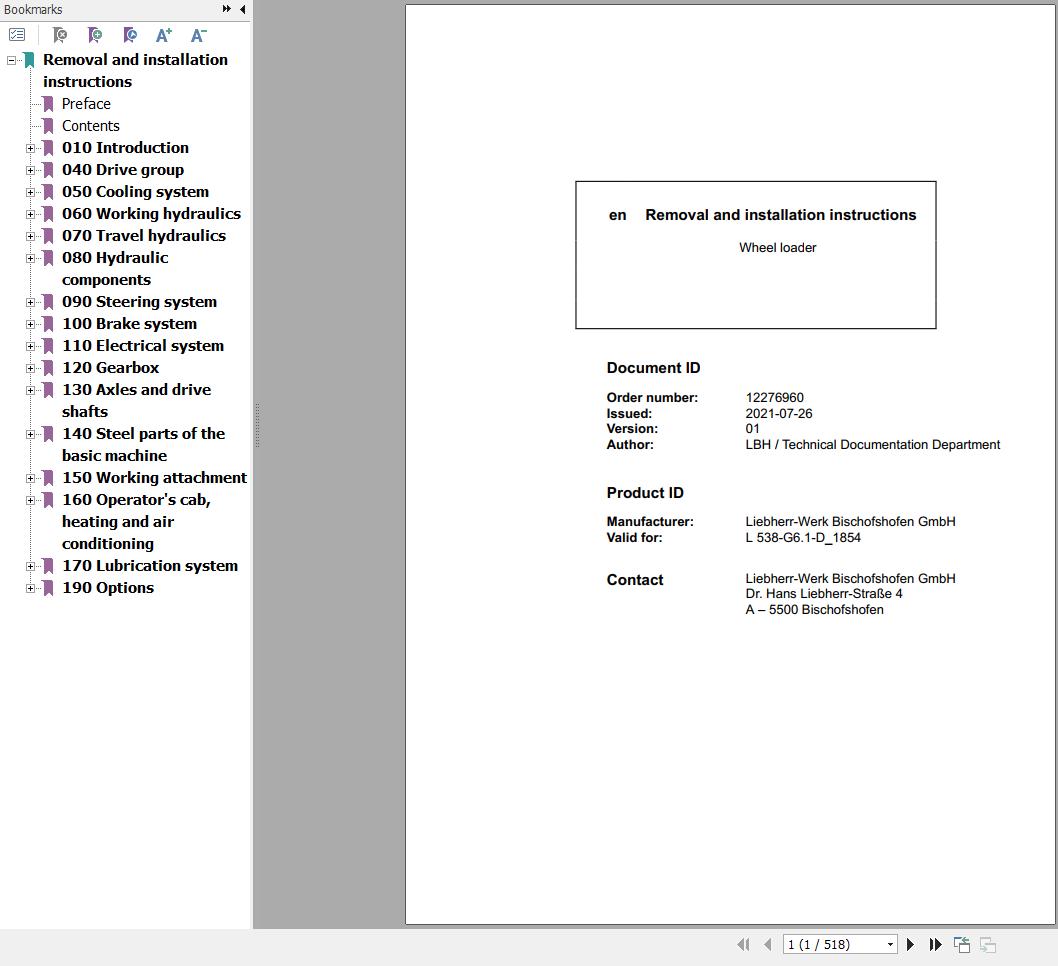This screenshot has width=1058, height=966.
Task: Expand the 080 Hydraulic components bookmark
Action: [x=30, y=258]
